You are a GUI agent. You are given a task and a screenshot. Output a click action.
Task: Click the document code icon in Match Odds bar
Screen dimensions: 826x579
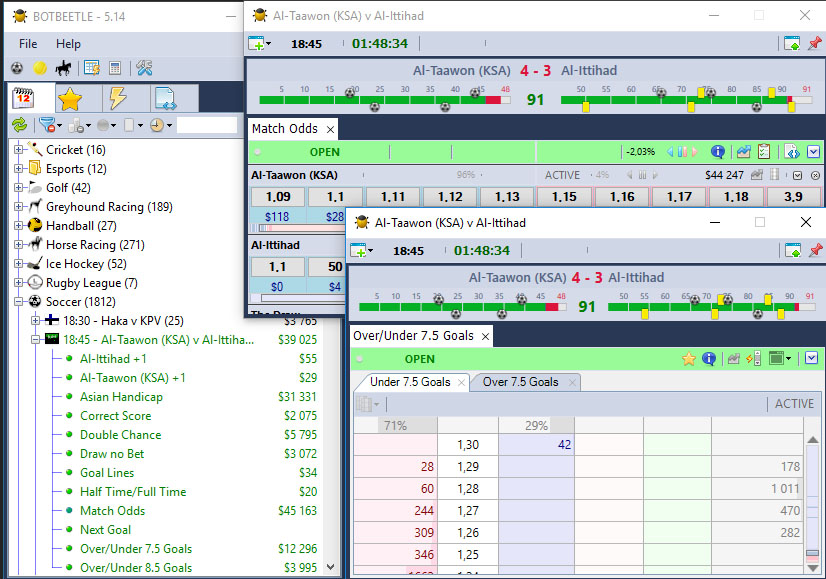point(792,152)
